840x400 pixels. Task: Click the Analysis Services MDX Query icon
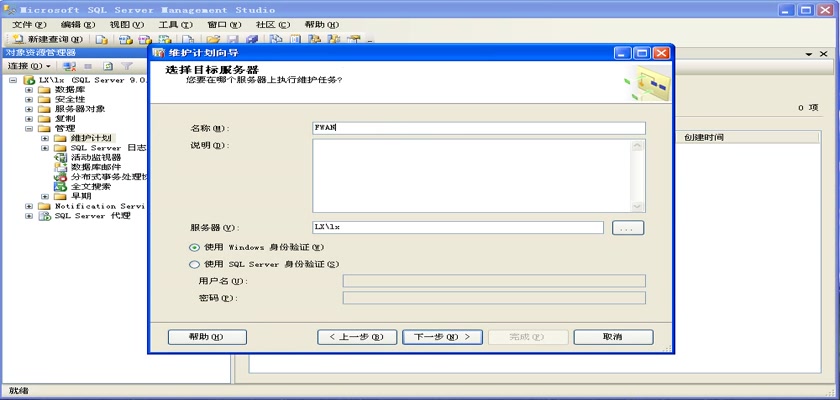click(125, 39)
